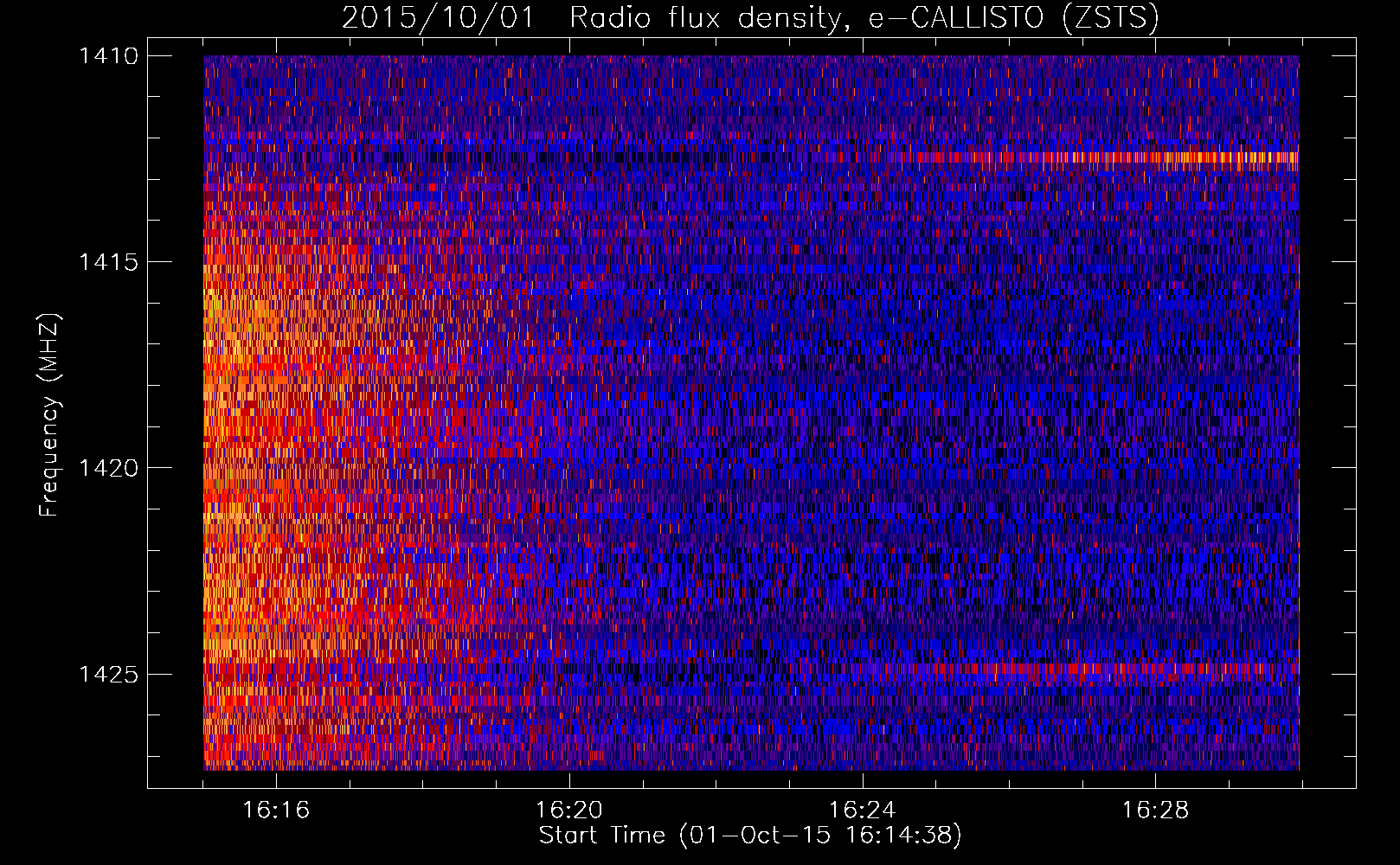Viewport: 1400px width, 865px height.
Task: Click the 1420 frequency axis label
Action: (108, 468)
